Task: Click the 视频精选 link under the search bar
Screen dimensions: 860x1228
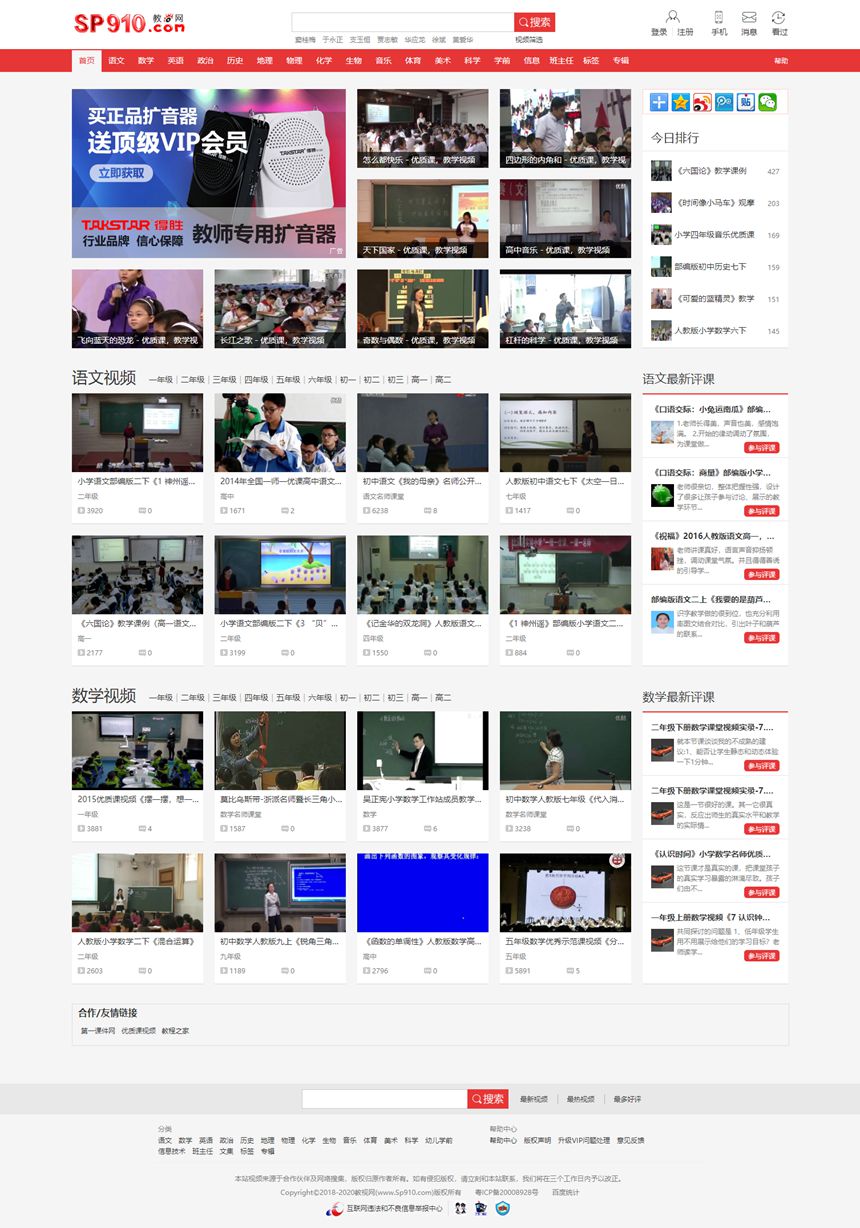Action: (530, 40)
